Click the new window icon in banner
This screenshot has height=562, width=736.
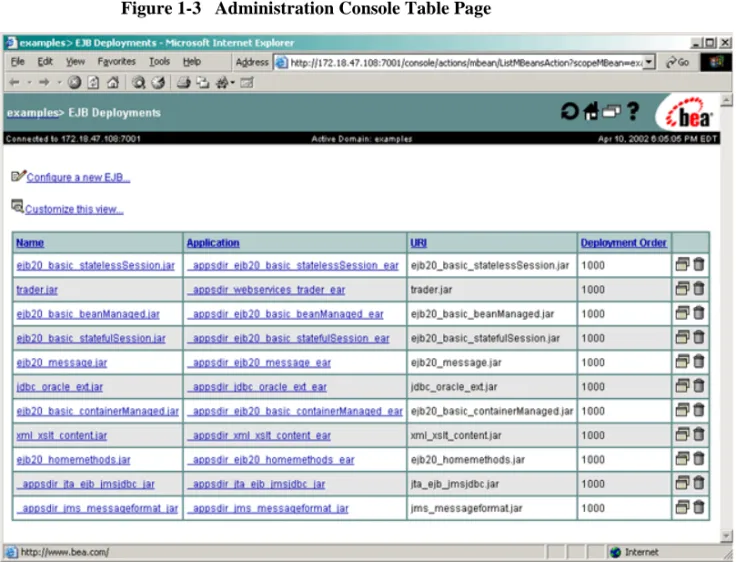click(611, 112)
